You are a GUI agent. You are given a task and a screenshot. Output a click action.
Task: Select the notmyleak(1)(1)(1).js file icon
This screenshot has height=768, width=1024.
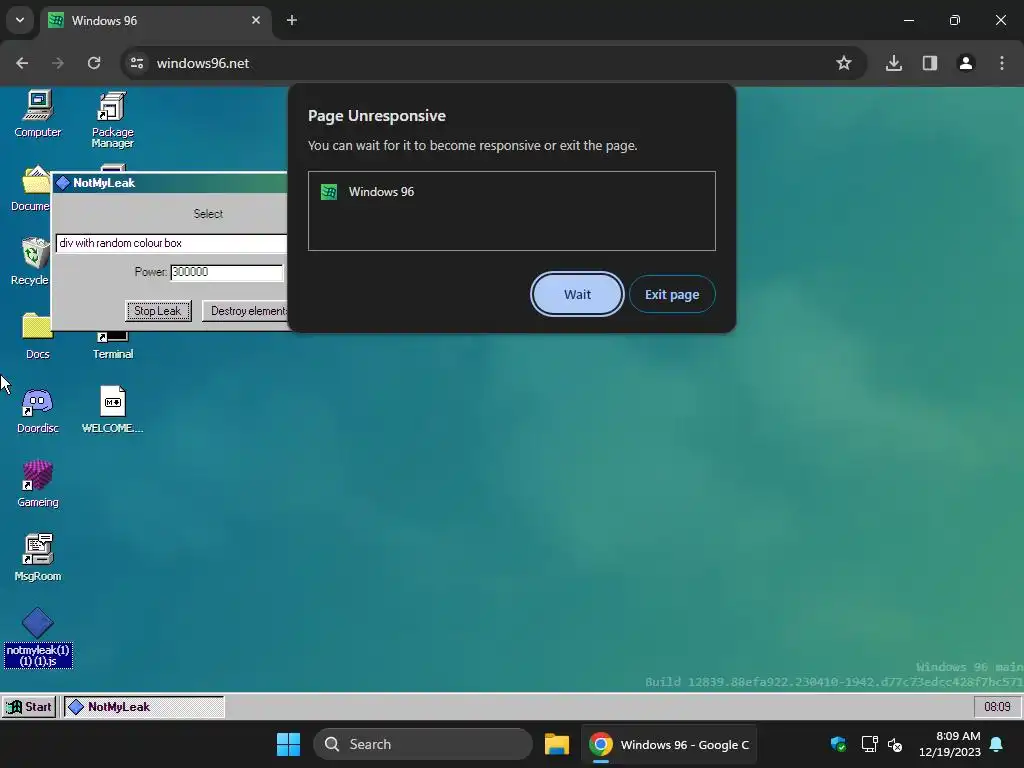click(38, 637)
